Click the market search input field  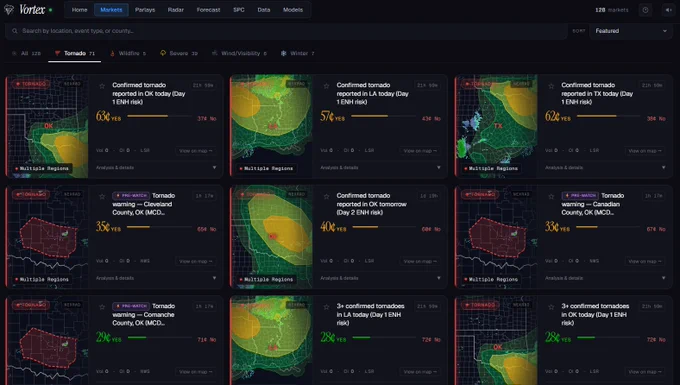click(x=286, y=31)
